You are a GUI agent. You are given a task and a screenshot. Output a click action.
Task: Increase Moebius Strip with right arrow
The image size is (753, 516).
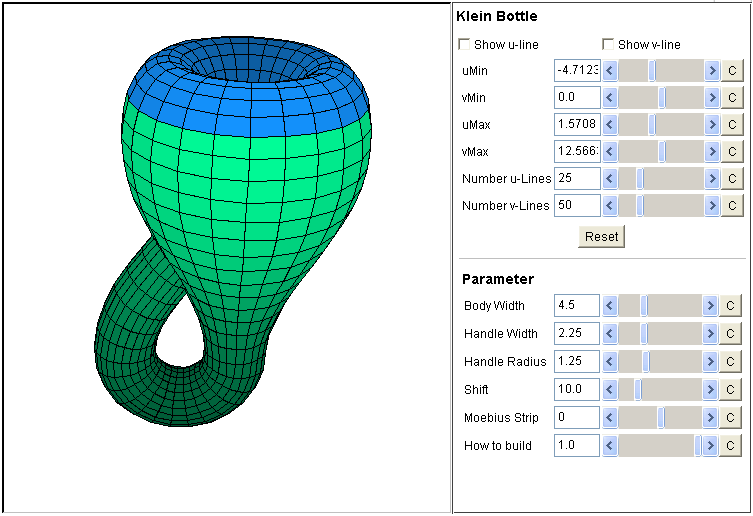click(710, 418)
